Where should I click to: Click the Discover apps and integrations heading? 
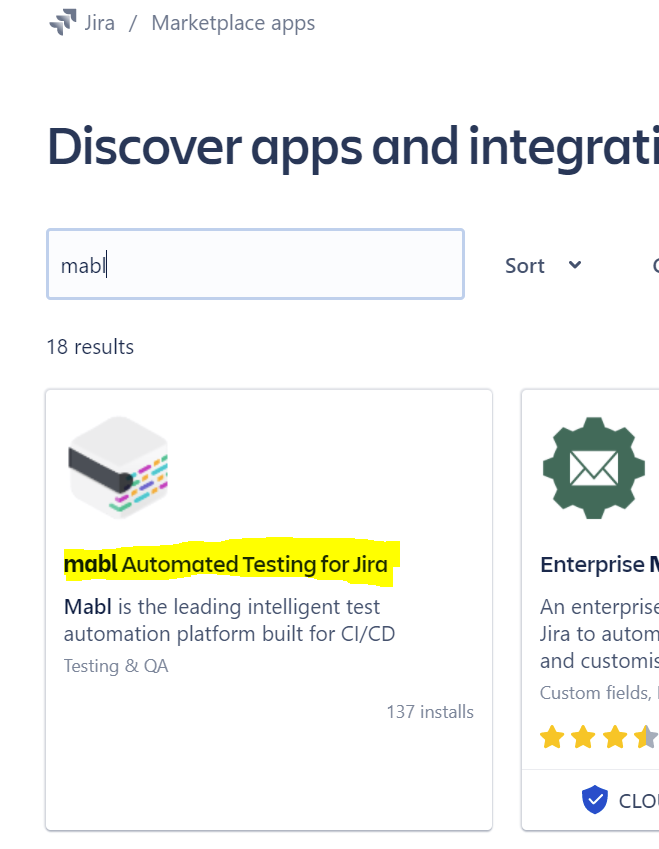point(353,147)
